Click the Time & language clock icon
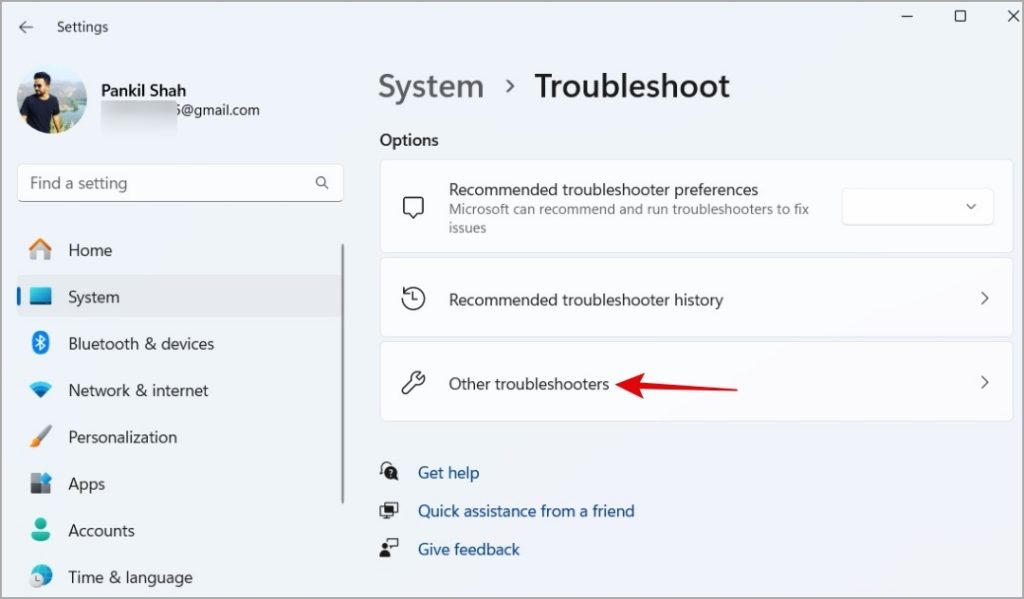Screen dimensions: 1024x599 pyautogui.click(x=40, y=577)
